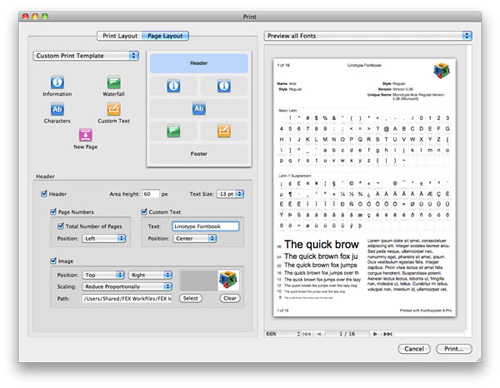The image size is (500, 388).
Task: Open the preview zoom percentage dropdown
Action: [283, 334]
